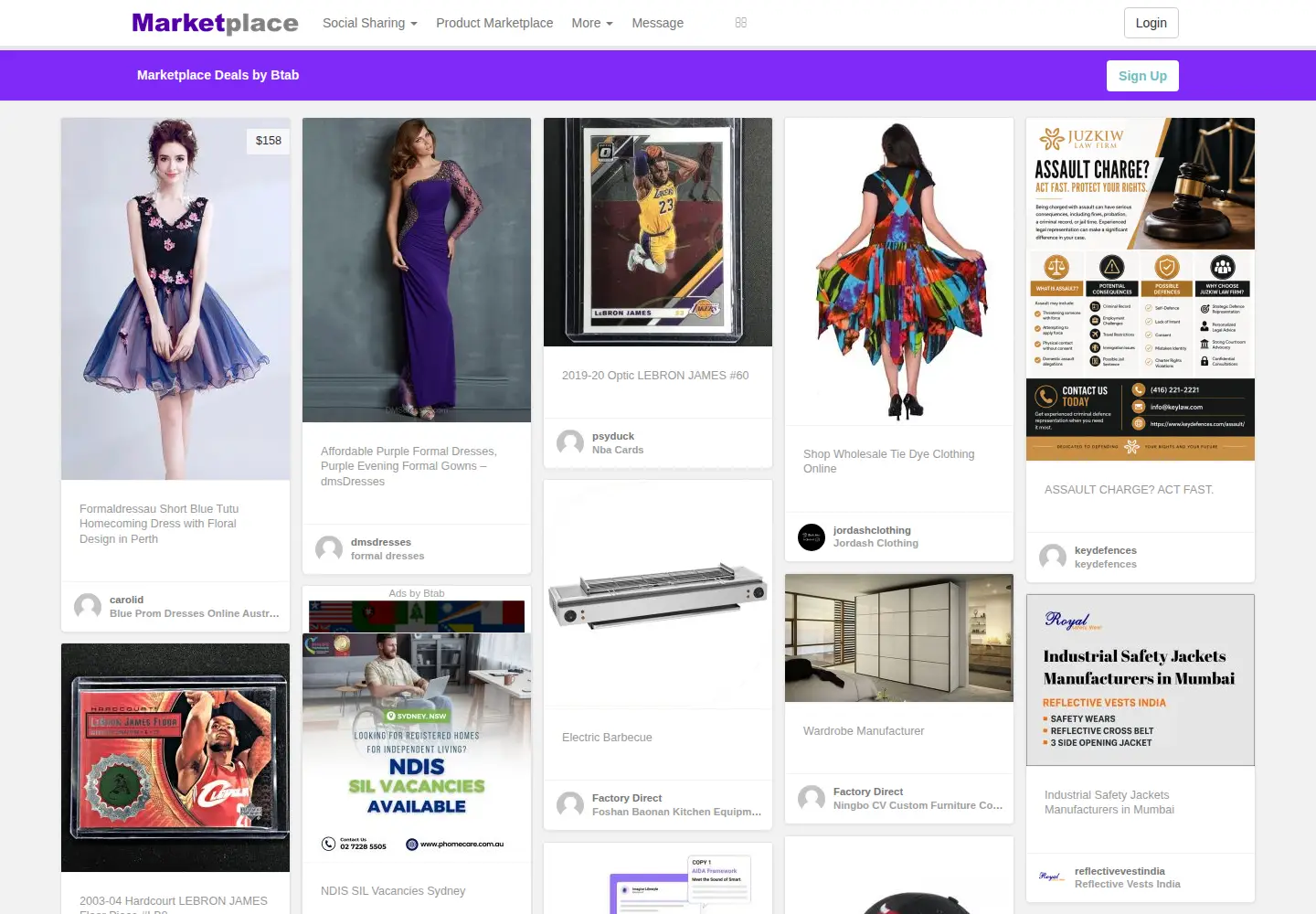The image size is (1316, 914).
Task: Open Formaldressau Short Blue Tutu listing title
Action: coord(159,524)
